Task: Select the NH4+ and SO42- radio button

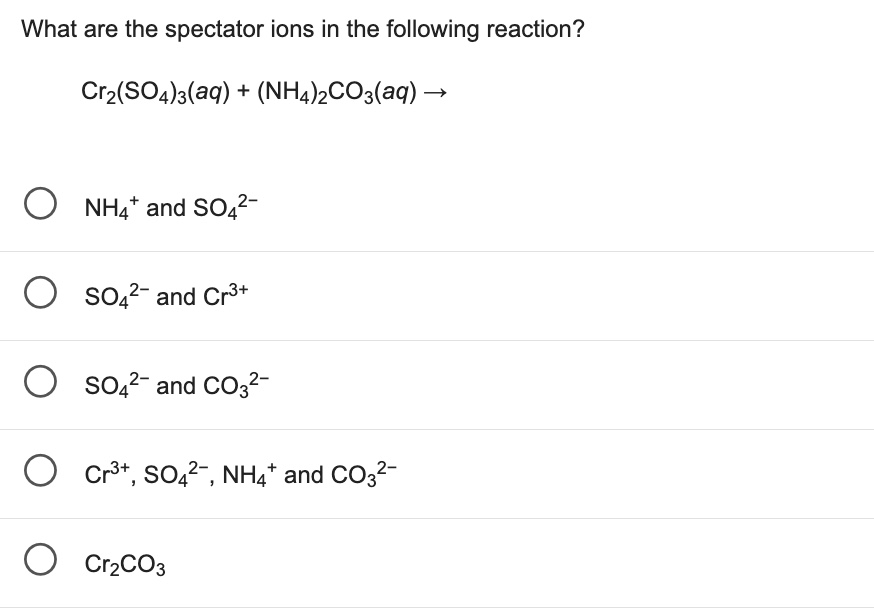Action: (40, 205)
